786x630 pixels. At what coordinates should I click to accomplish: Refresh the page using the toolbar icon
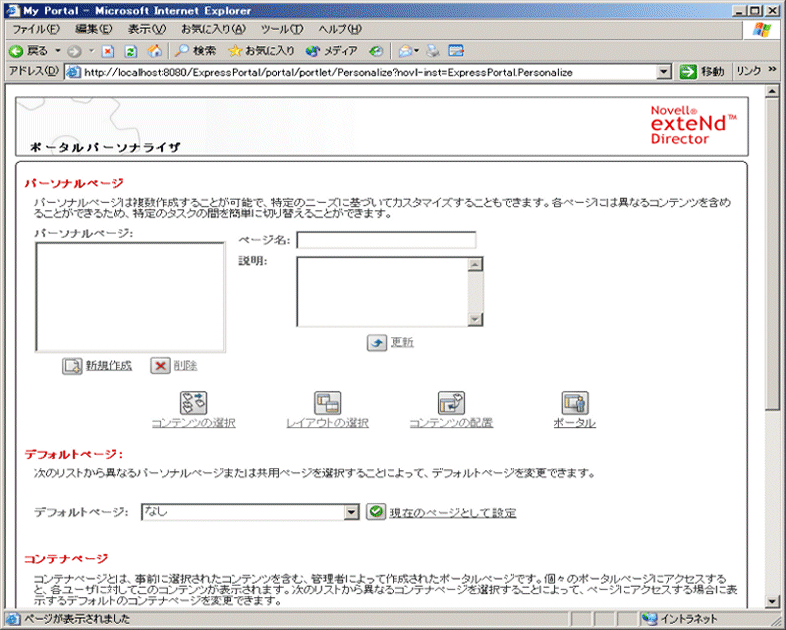pos(131,51)
